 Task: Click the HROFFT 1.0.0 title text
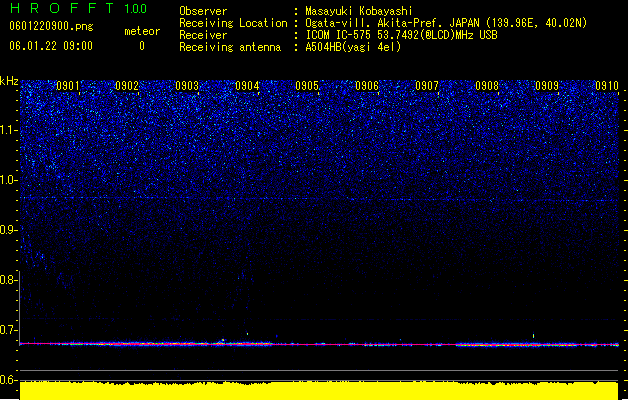[78, 8]
